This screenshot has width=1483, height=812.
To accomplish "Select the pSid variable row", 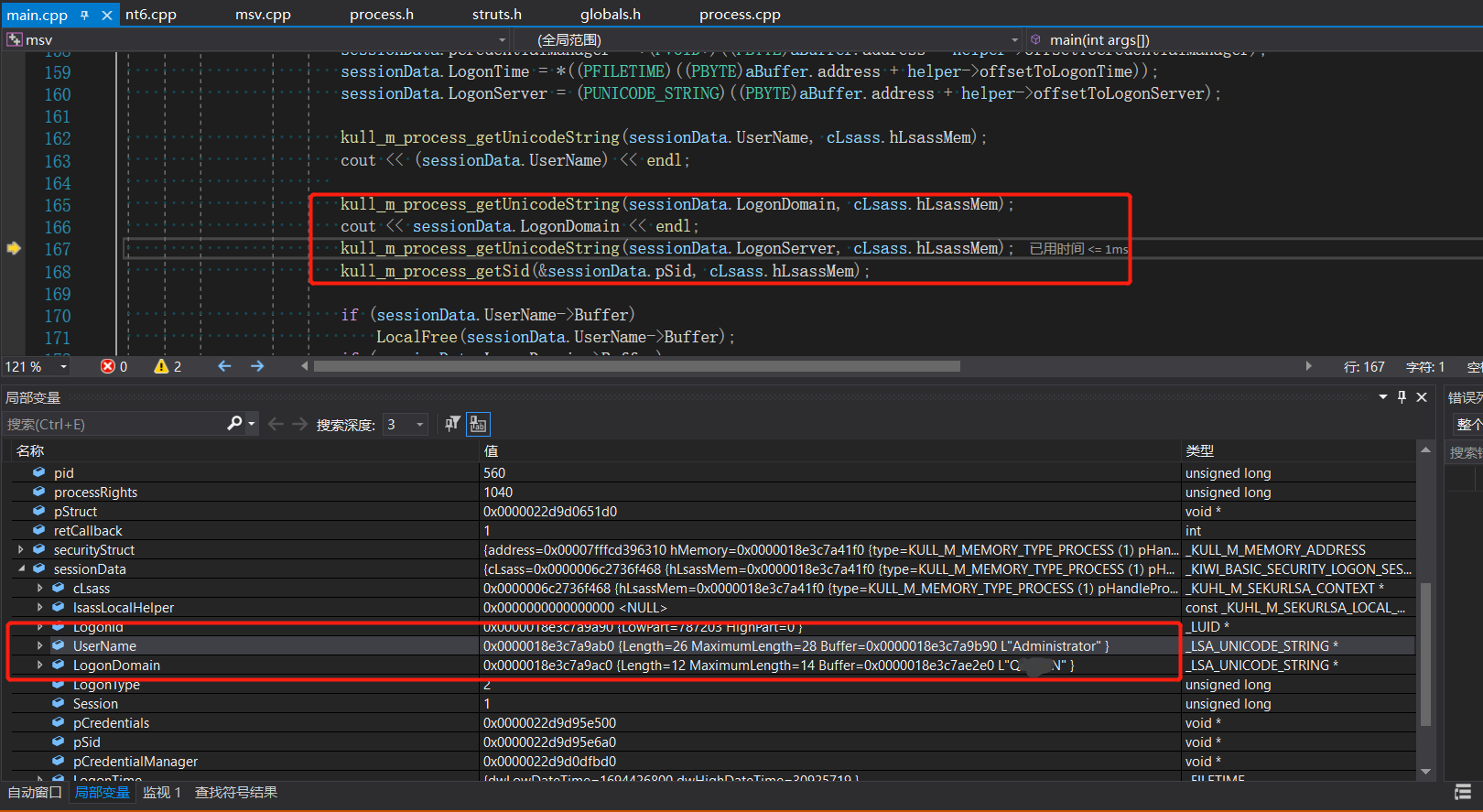I will click(713, 742).
